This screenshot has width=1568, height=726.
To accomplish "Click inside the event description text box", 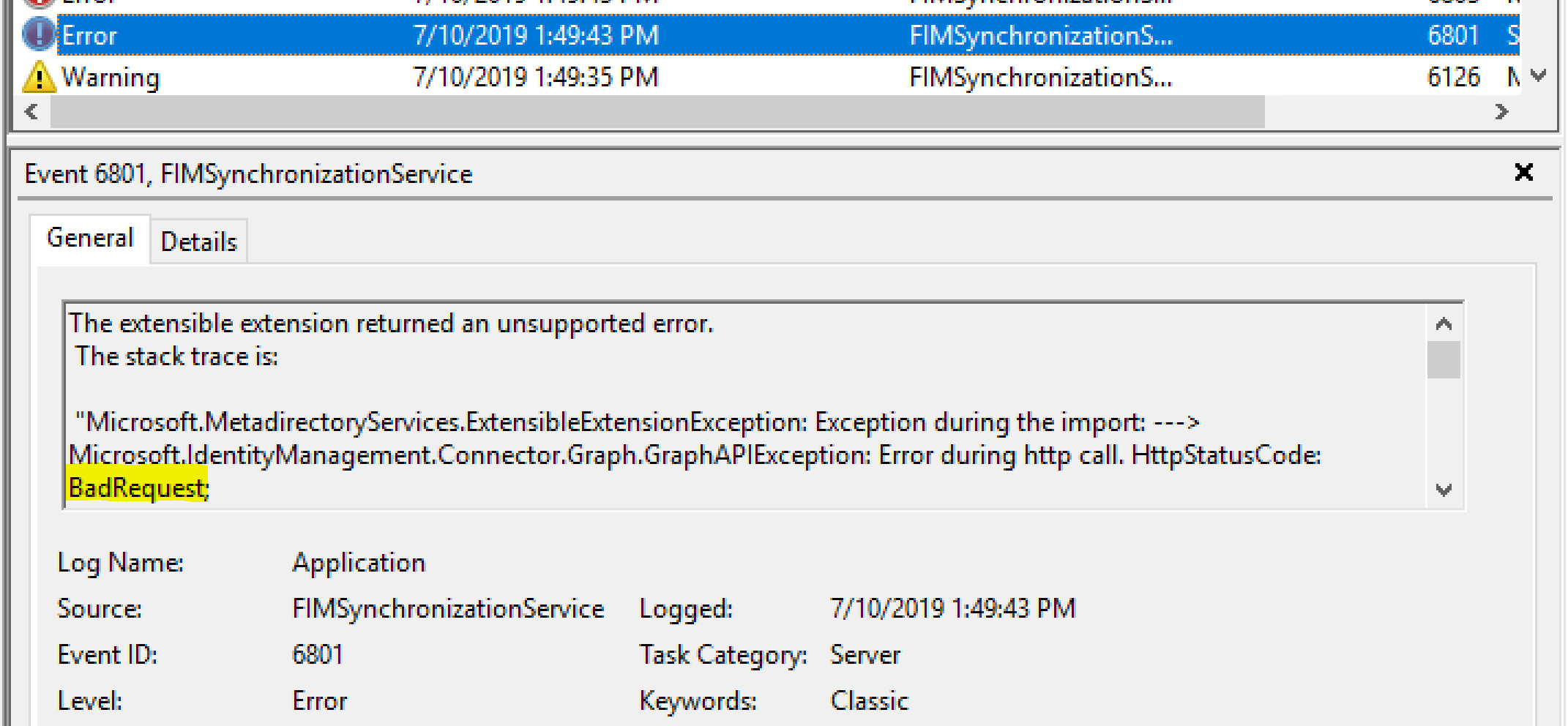I will tap(732, 388).
